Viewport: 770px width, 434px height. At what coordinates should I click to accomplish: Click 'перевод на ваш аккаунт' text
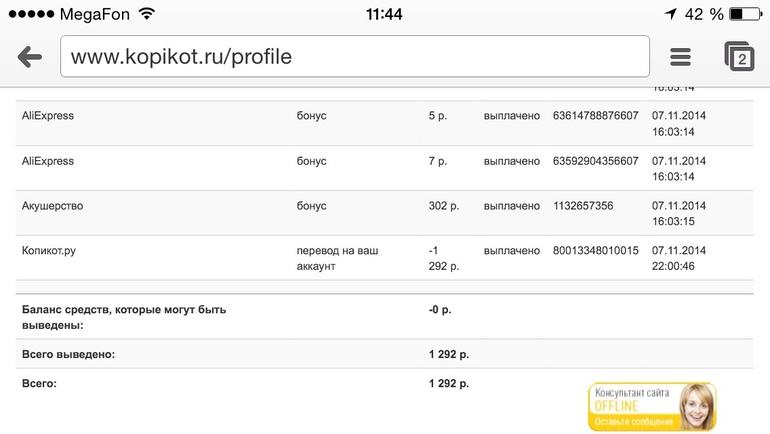[336, 258]
